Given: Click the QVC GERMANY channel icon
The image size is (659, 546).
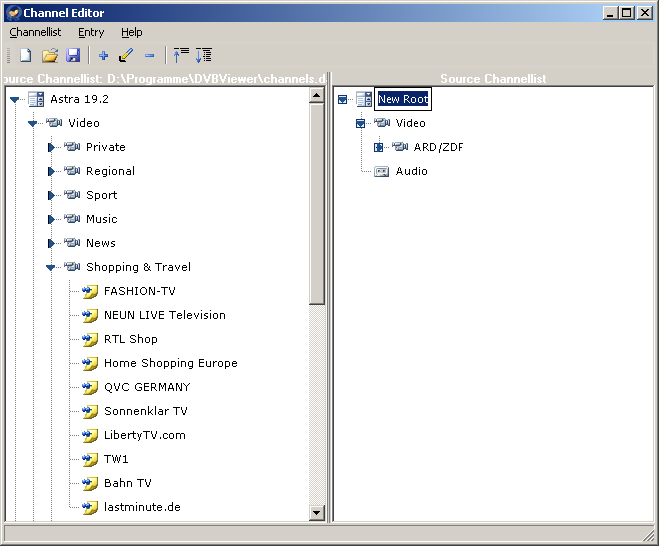Looking at the screenshot, I should [90, 387].
